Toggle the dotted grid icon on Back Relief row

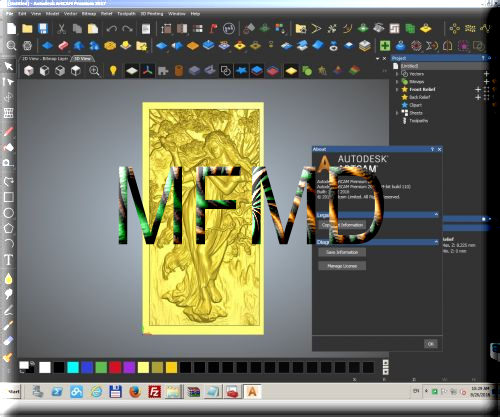(486, 97)
